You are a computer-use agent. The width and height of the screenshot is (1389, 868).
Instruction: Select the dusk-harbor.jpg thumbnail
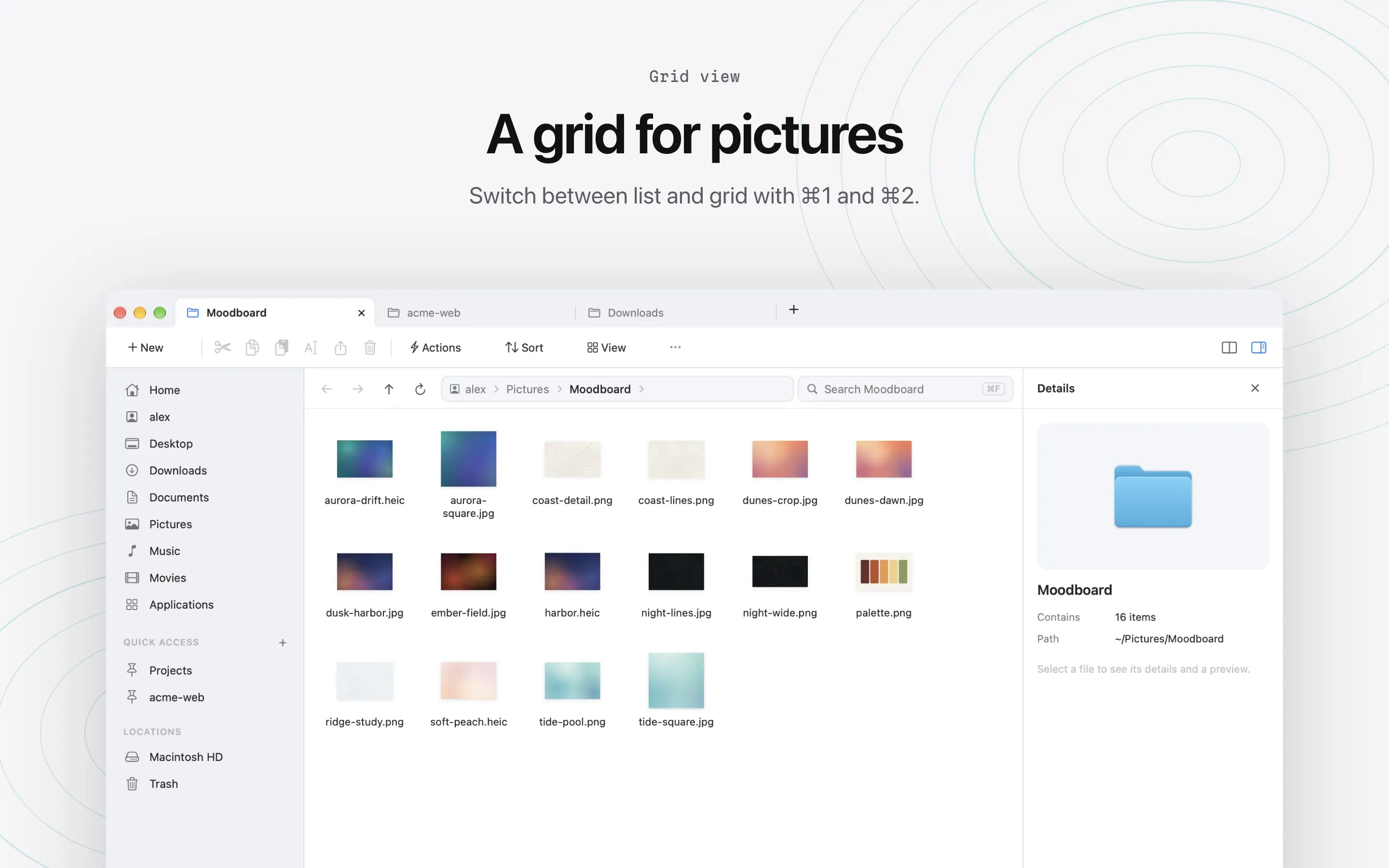pos(365,572)
